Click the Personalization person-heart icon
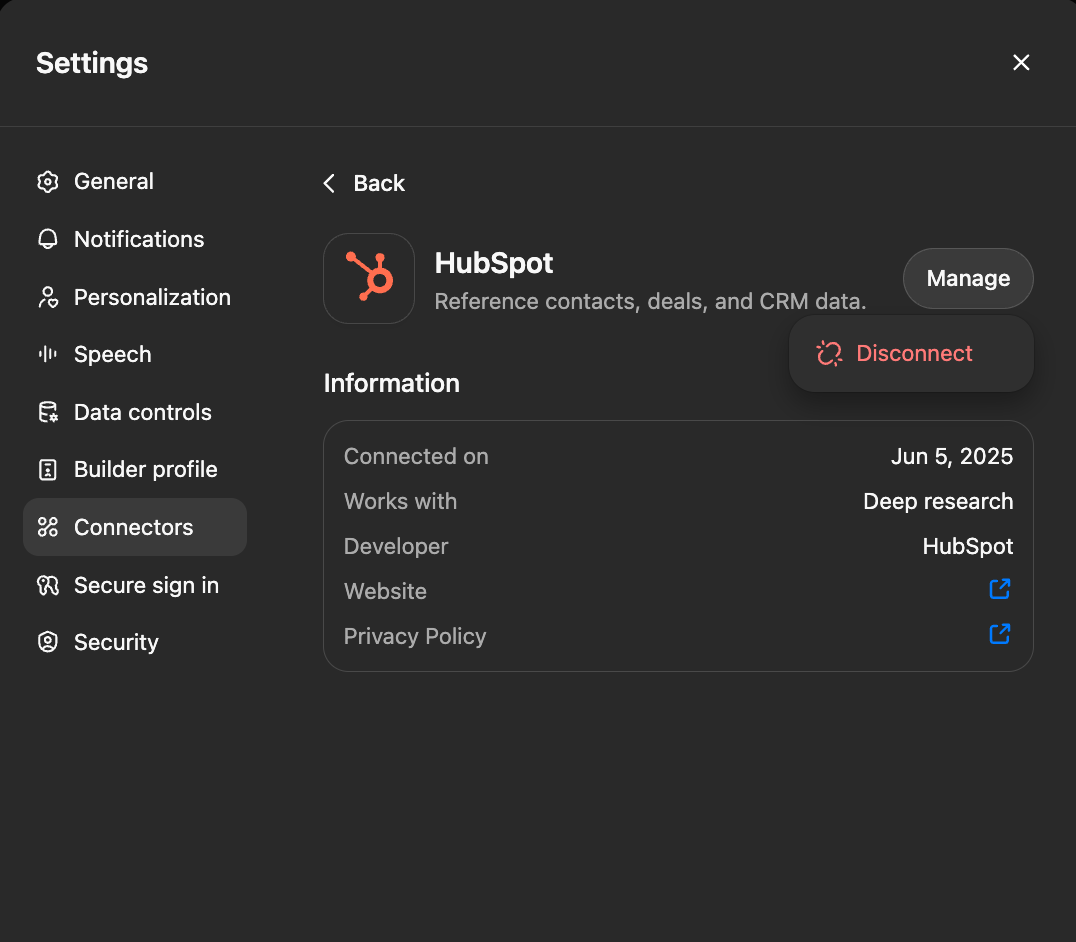Viewport: 1076px width, 942px height. (x=47, y=298)
